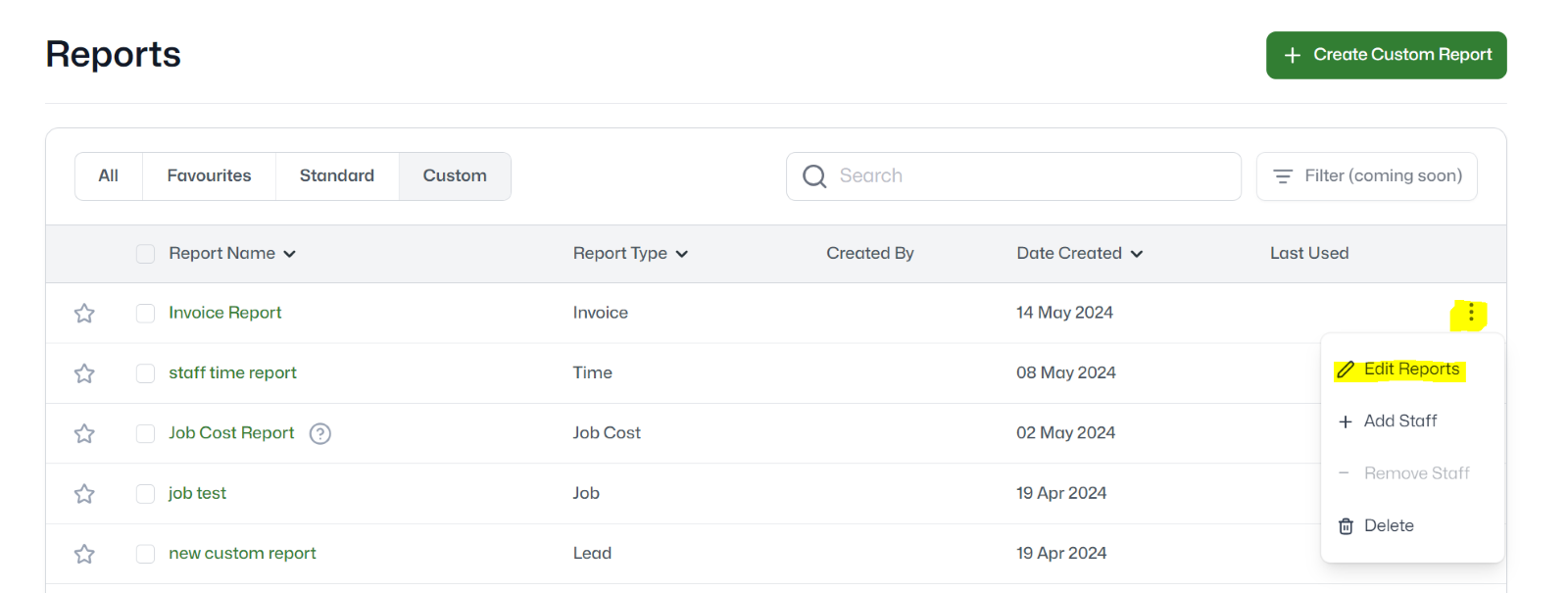Click the date 08 May 2024
1568x593 pixels.
pos(1066,373)
